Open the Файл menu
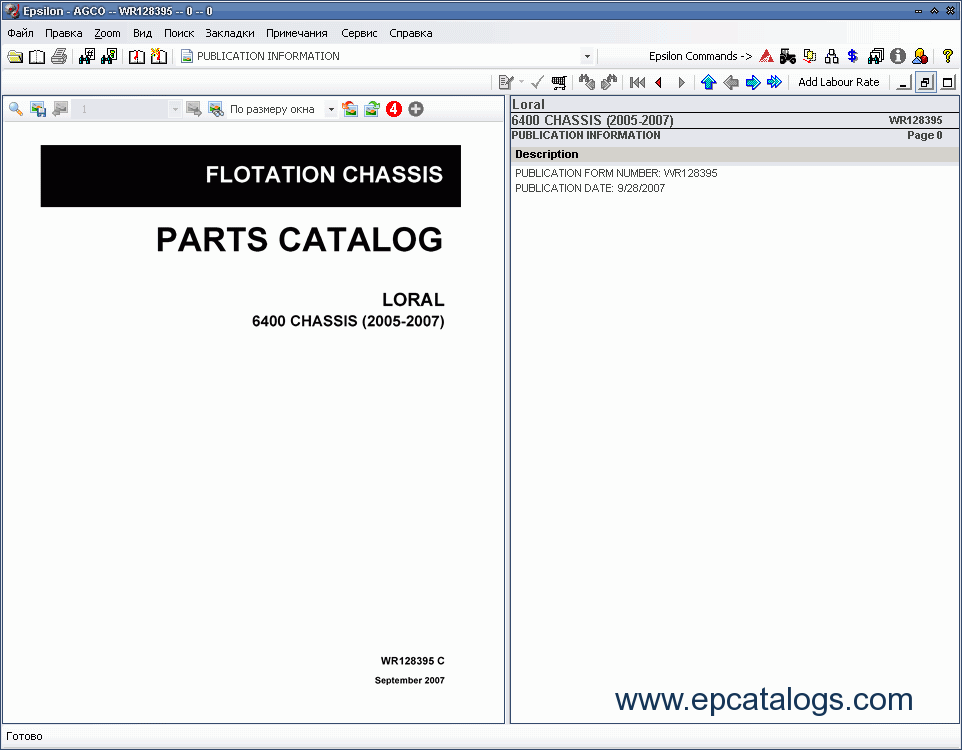The image size is (962, 750). pyautogui.click(x=20, y=33)
